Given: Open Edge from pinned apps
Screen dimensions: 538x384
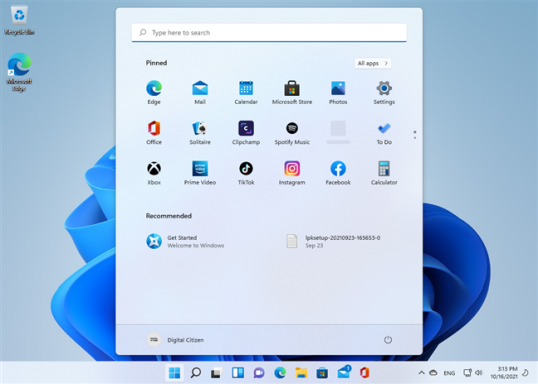Looking at the screenshot, I should pos(154,92).
